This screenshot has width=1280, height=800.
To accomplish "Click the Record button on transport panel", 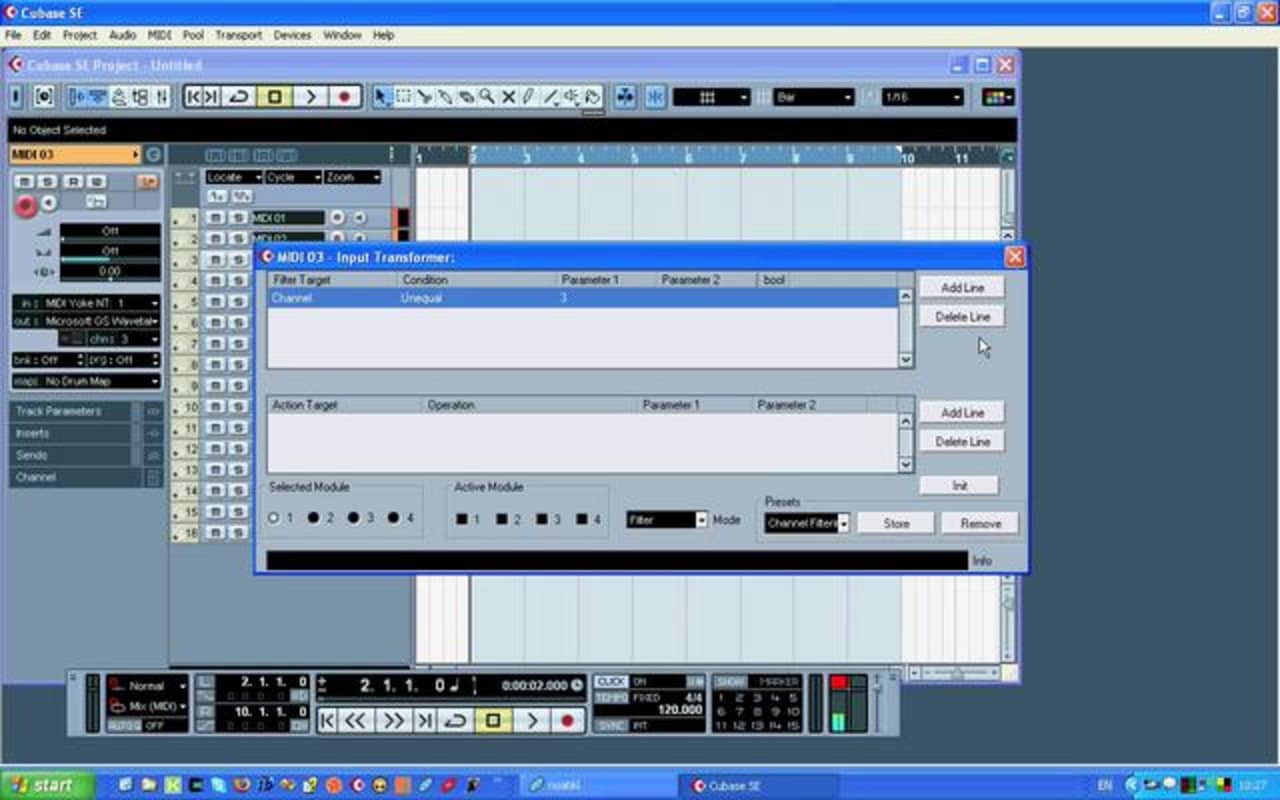I will tap(568, 720).
